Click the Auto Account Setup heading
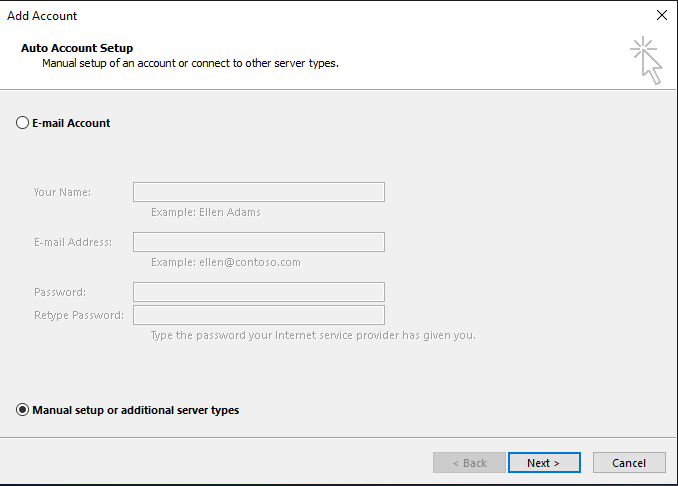The height and width of the screenshot is (486, 678). (x=77, y=48)
